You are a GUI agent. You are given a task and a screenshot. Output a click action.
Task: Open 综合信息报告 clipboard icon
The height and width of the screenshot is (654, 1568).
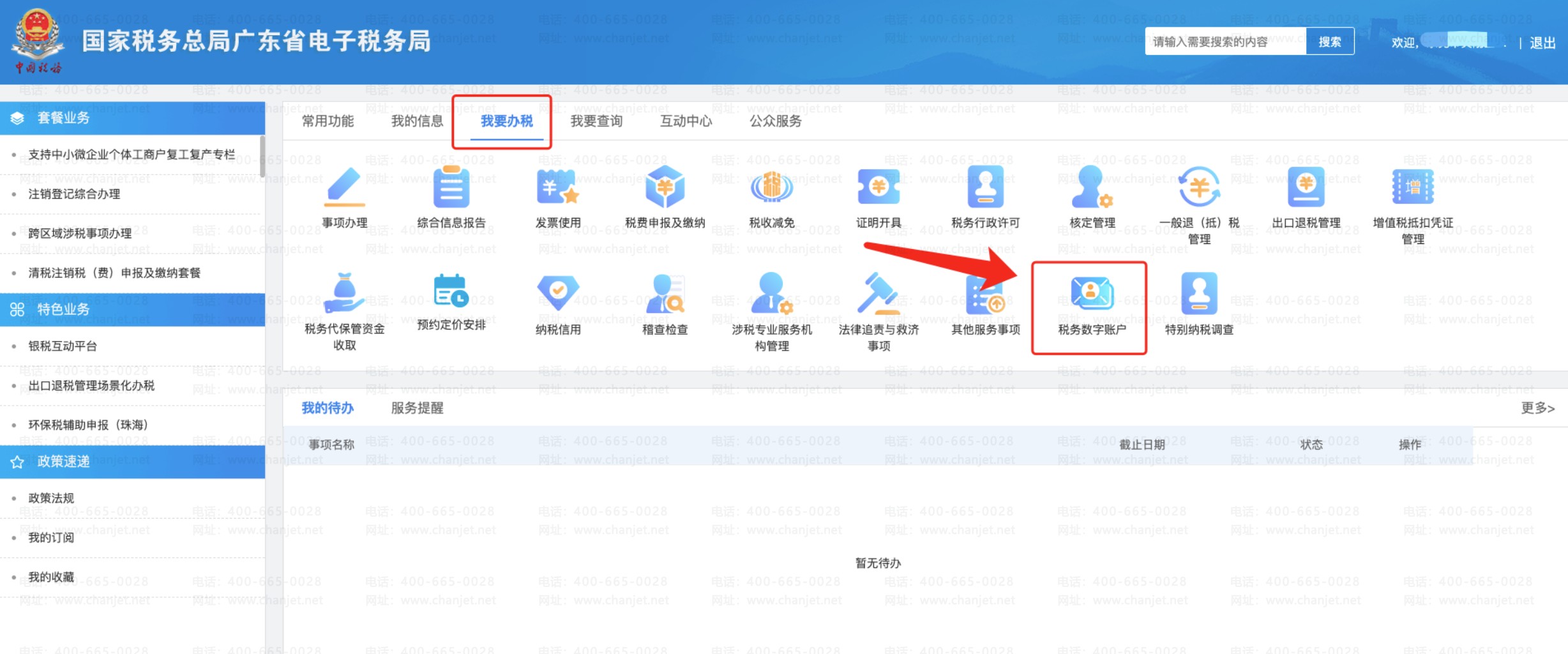[451, 188]
